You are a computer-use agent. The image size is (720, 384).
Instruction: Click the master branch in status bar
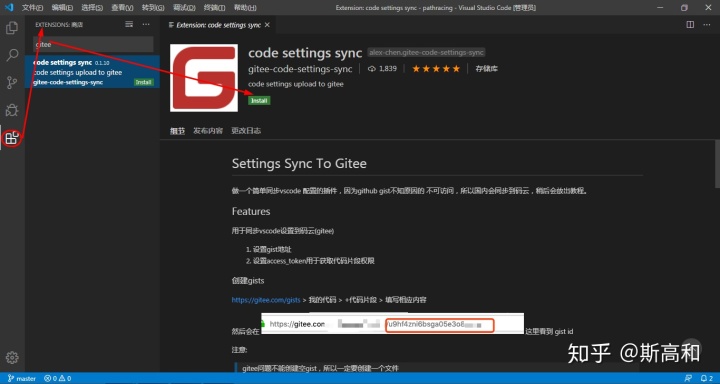point(22,378)
